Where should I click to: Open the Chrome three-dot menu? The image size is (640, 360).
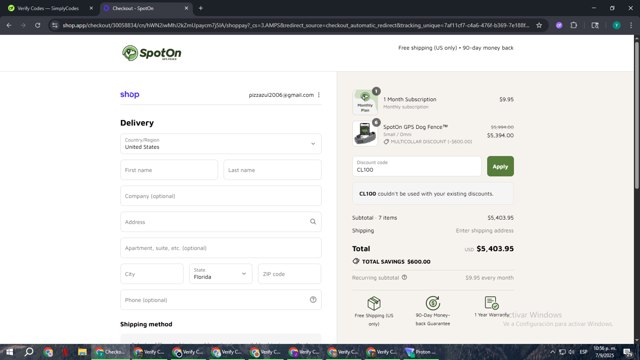click(x=631, y=25)
